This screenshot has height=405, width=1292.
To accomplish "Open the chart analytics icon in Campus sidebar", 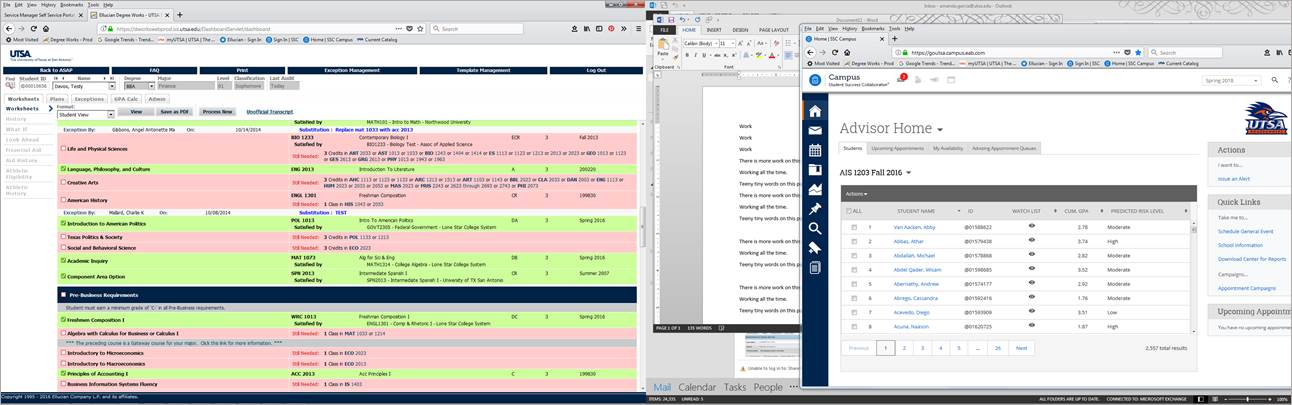I will pyautogui.click(x=815, y=189).
